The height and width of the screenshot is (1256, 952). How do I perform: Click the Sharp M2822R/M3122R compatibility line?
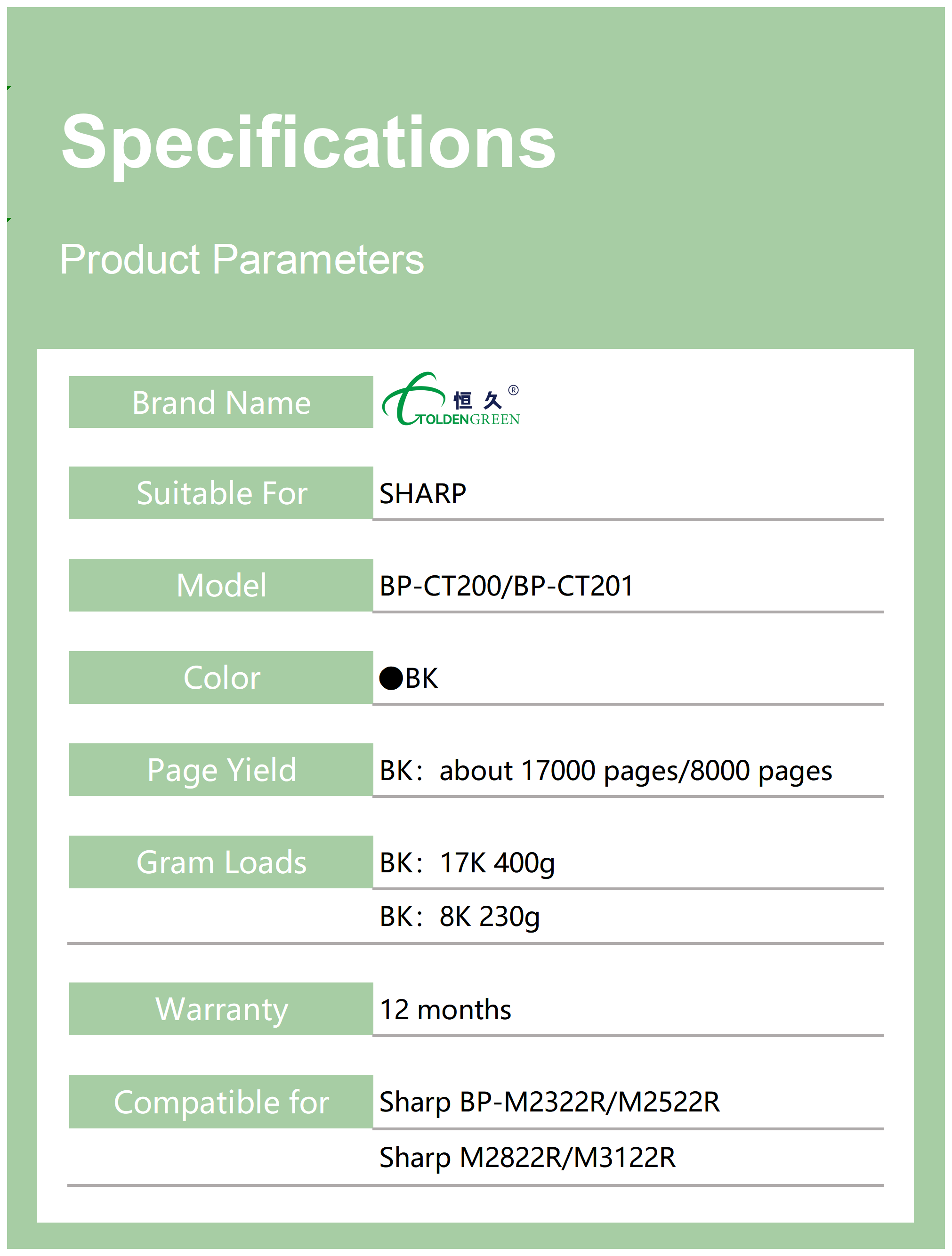(527, 1157)
